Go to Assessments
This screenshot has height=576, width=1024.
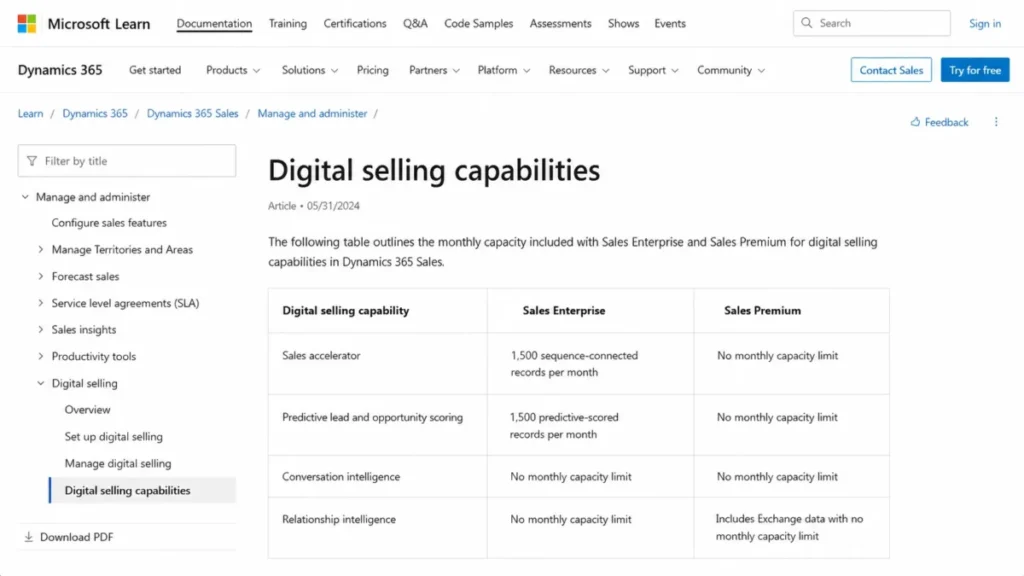pyautogui.click(x=560, y=24)
